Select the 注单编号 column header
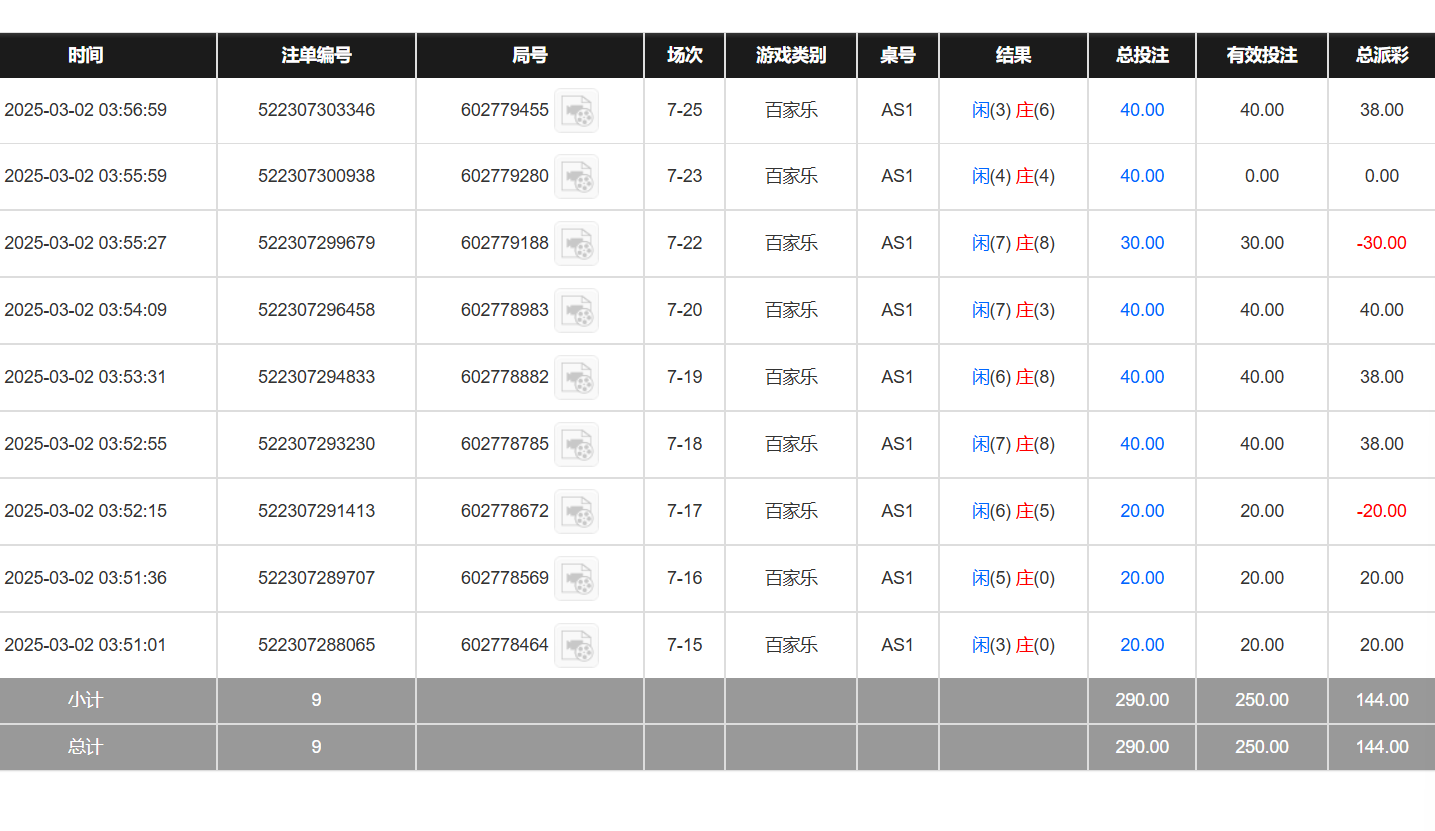 pos(316,55)
